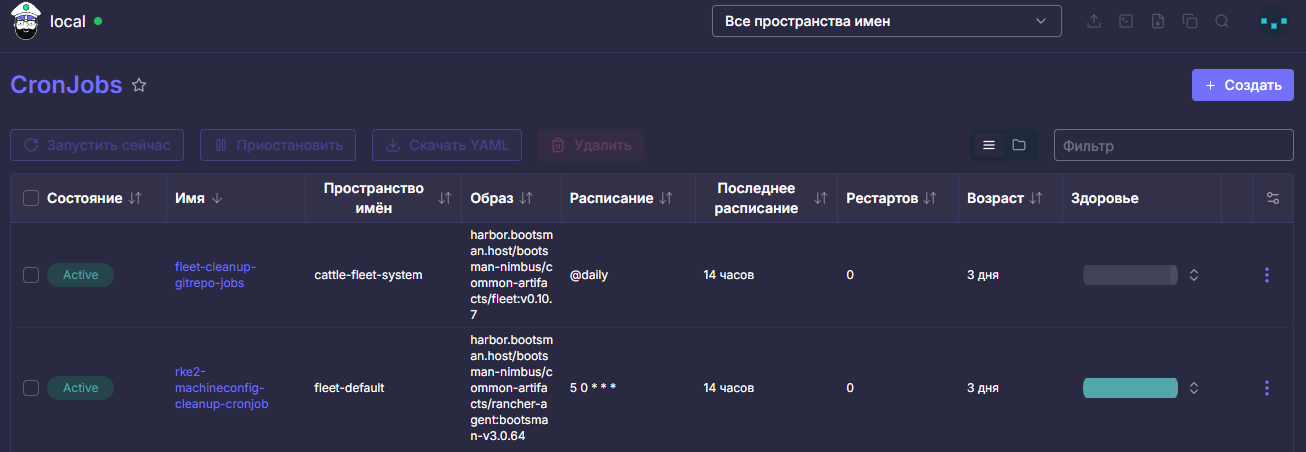Click the @daily schedule value
The image size is (1306, 452).
coord(589,275)
